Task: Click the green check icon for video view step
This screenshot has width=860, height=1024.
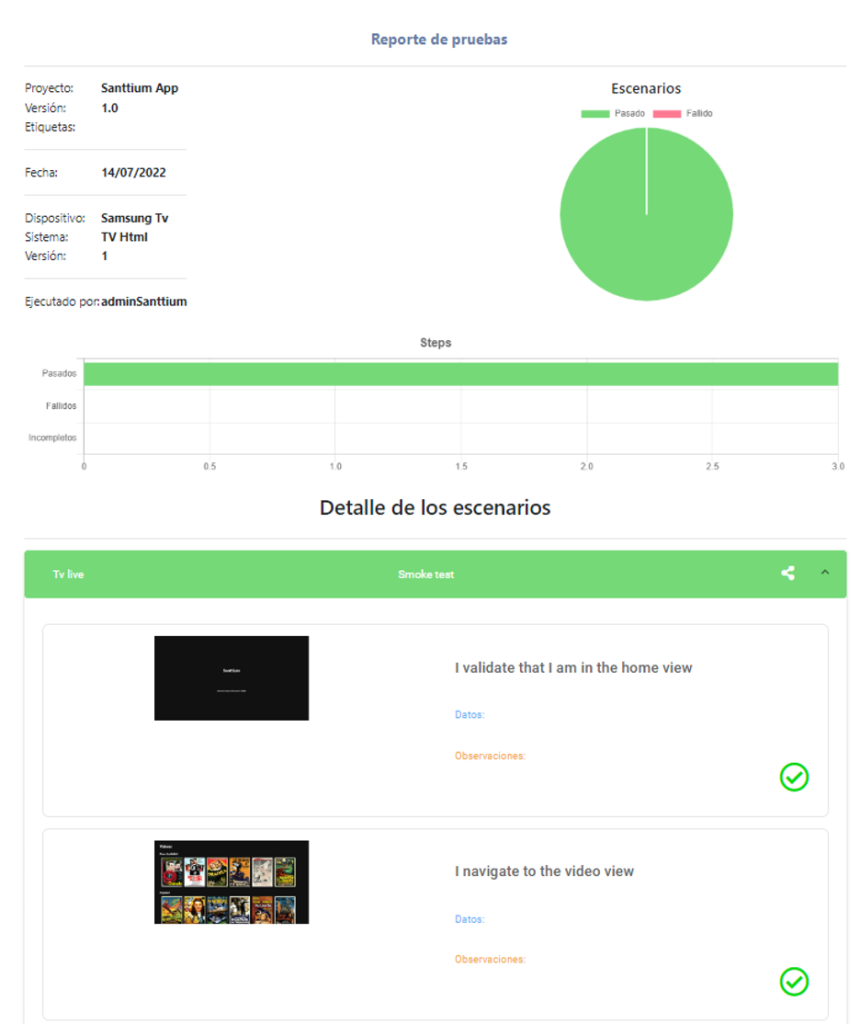Action: [794, 982]
